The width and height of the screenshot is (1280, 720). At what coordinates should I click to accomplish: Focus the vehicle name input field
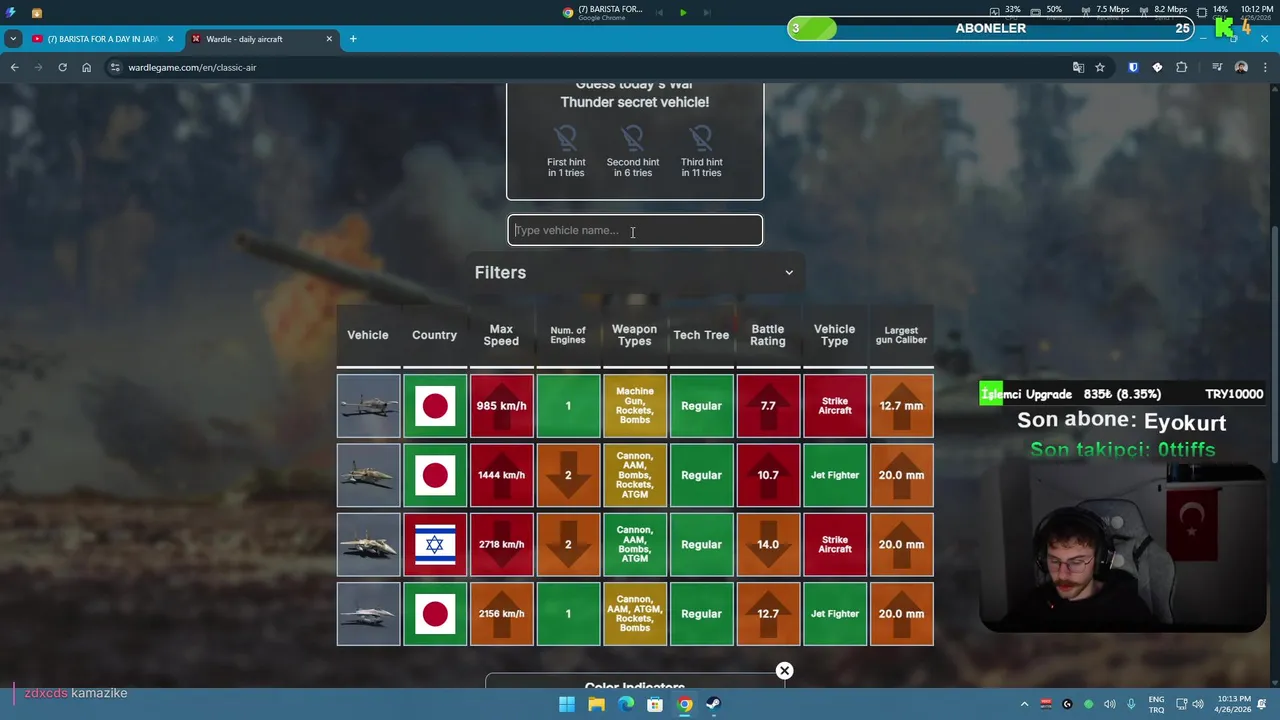pos(635,230)
